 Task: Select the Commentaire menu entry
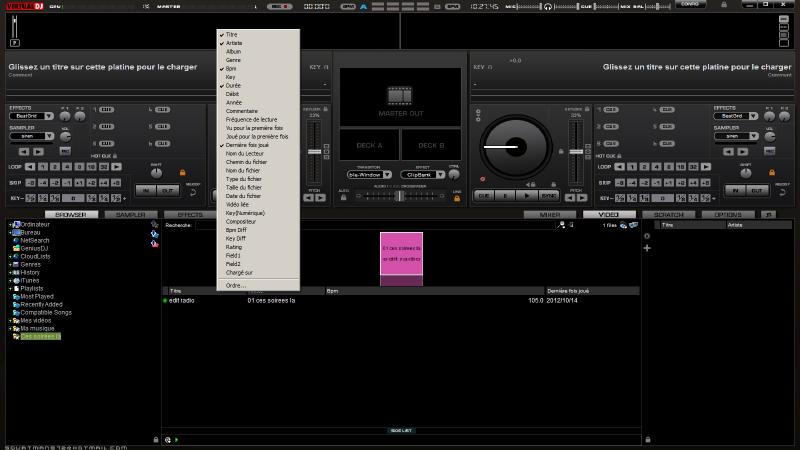pyautogui.click(x=243, y=110)
